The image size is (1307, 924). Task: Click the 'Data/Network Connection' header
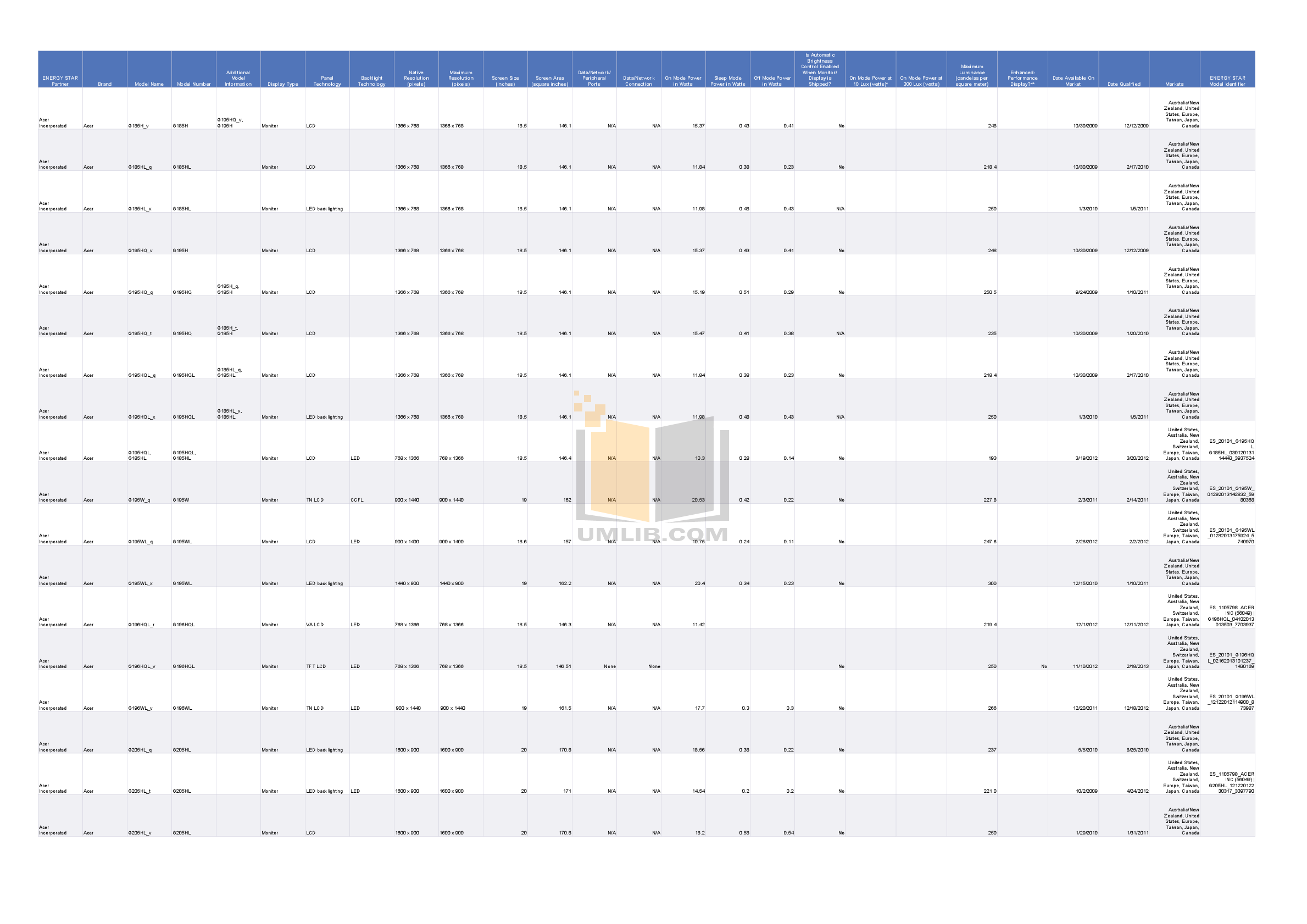coord(639,81)
